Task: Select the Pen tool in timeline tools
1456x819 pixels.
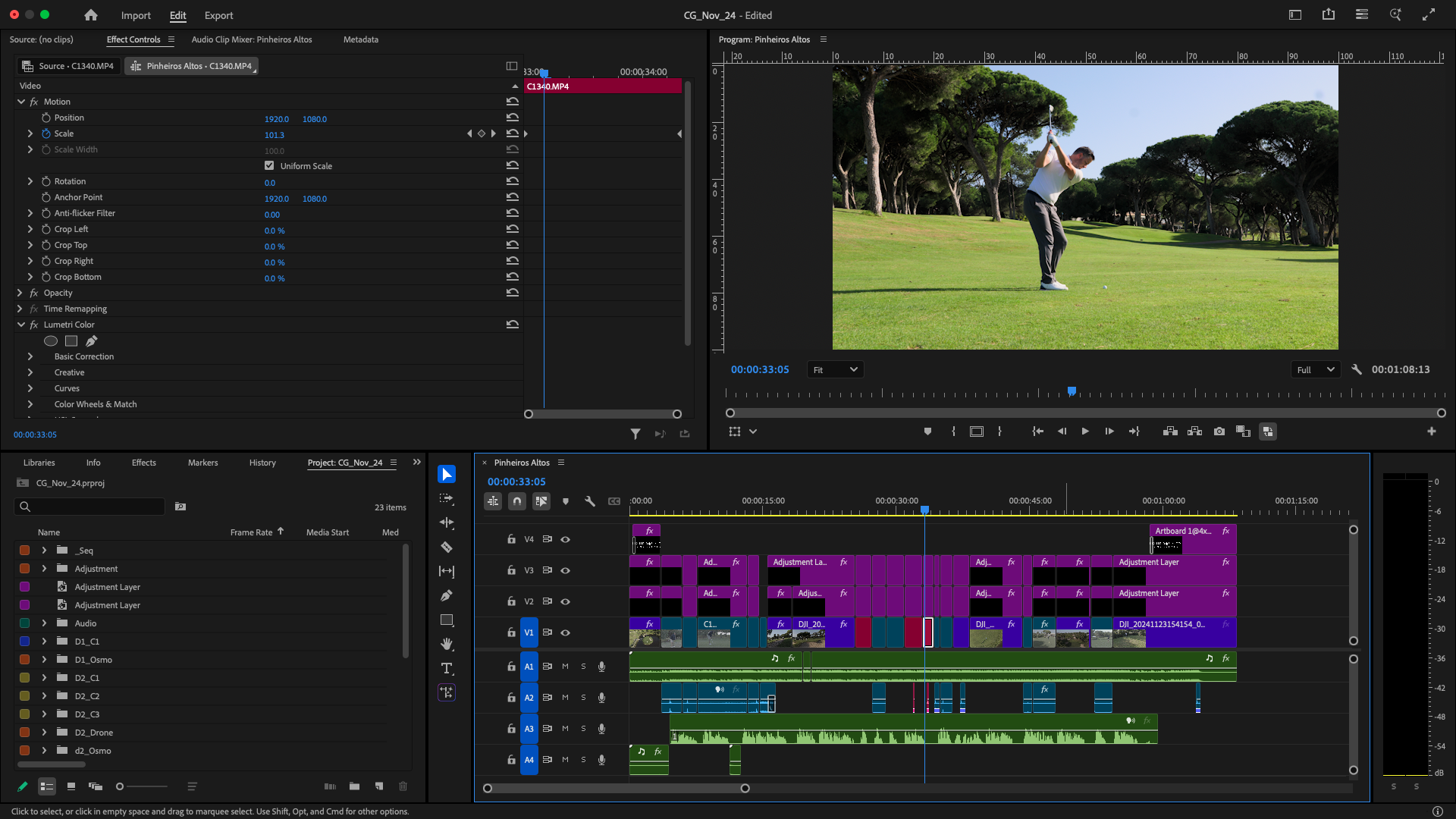Action: (x=447, y=596)
